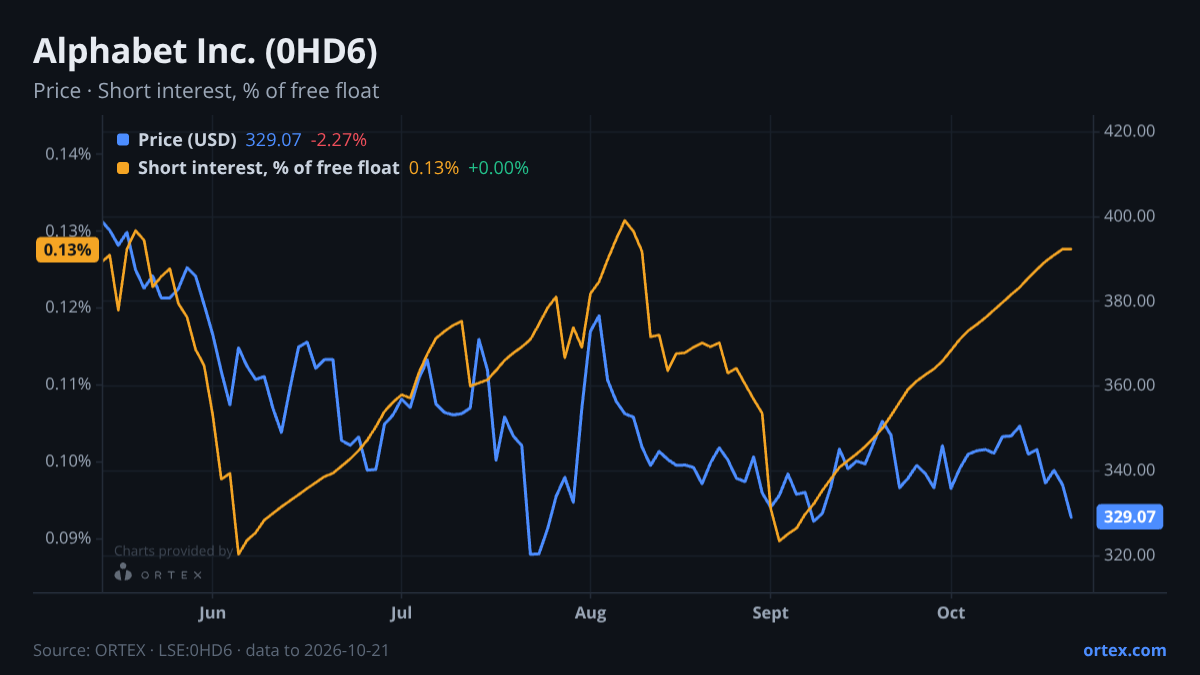This screenshot has width=1200, height=675.
Task: Click the Source: ORTEX data footer text
Action: [211, 650]
